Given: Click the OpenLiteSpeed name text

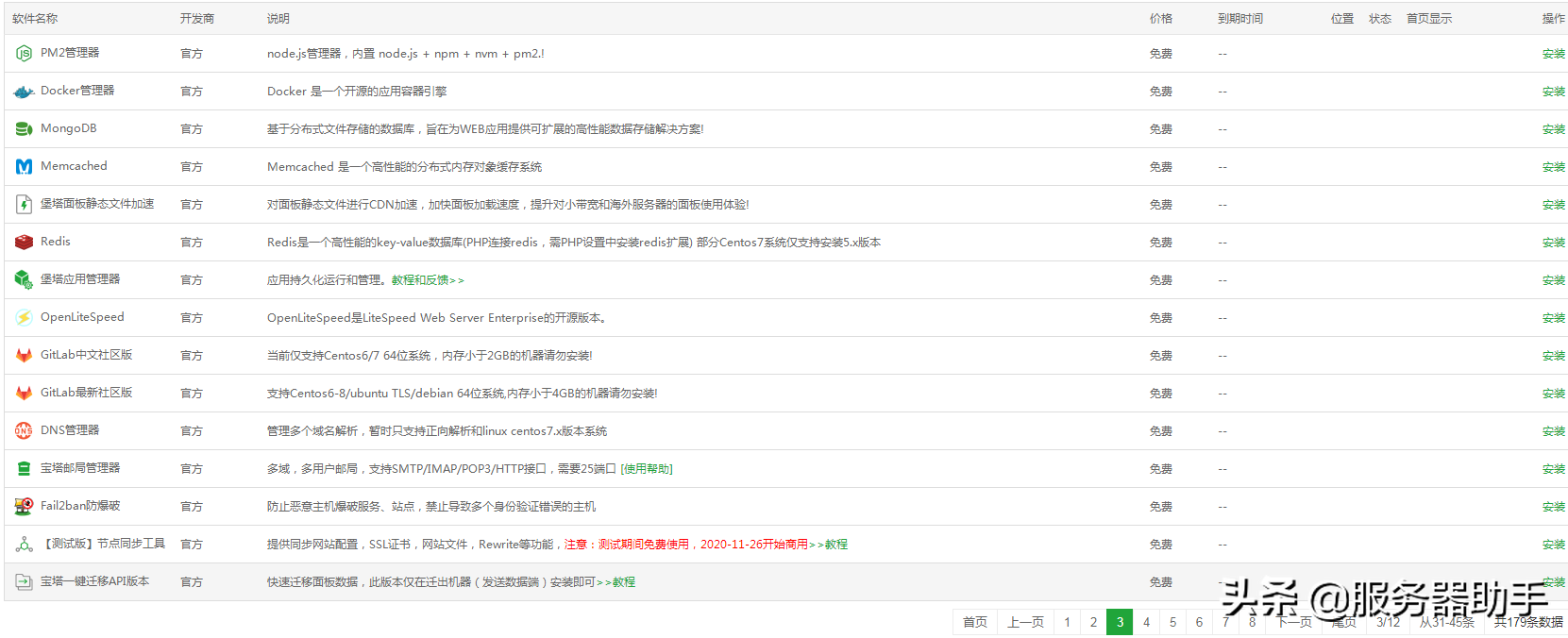Looking at the screenshot, I should click(x=82, y=317).
